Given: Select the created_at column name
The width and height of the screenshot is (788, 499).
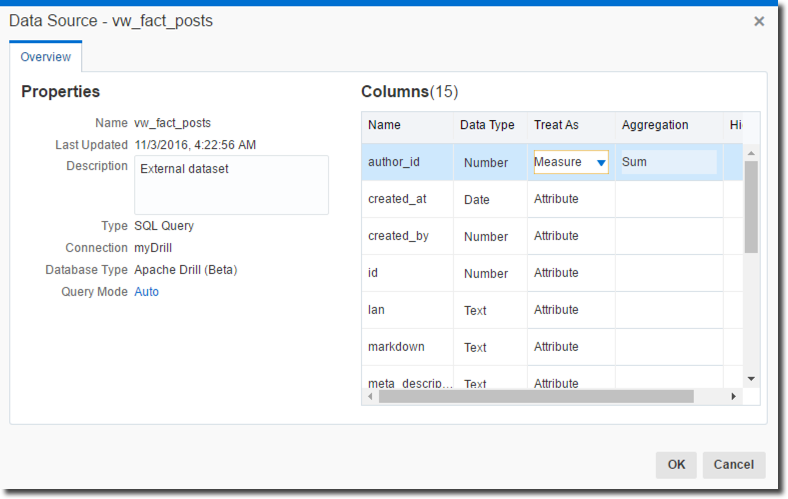Looking at the screenshot, I should (397, 199).
